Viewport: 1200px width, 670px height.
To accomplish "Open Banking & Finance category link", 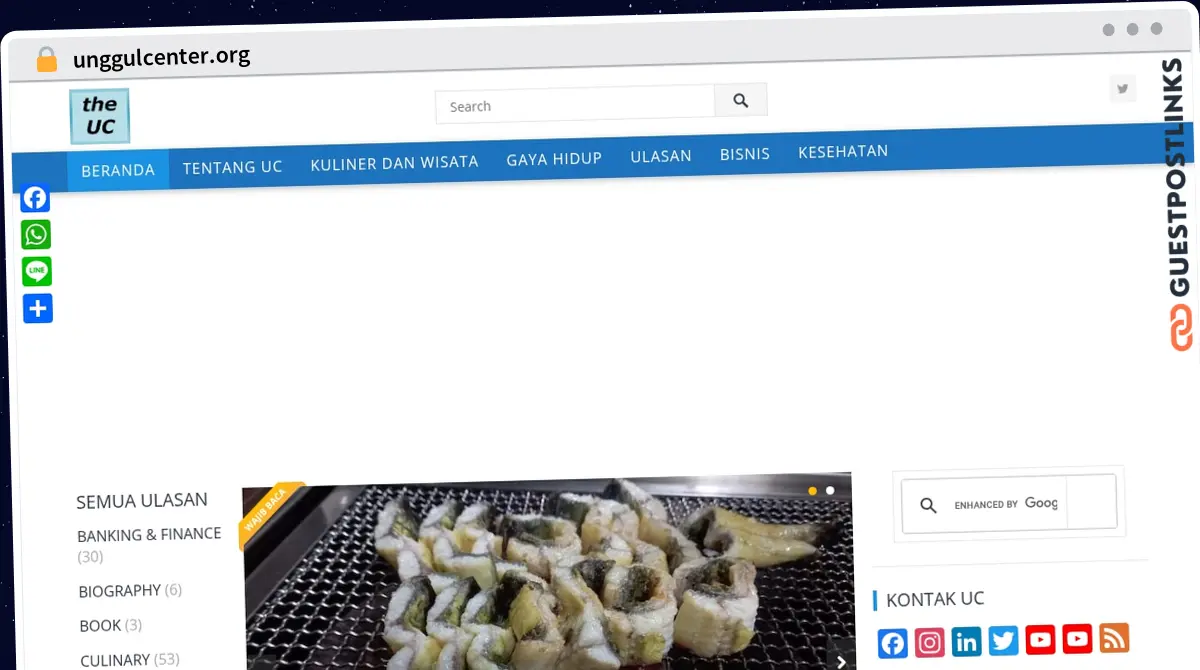I will click(x=149, y=535).
